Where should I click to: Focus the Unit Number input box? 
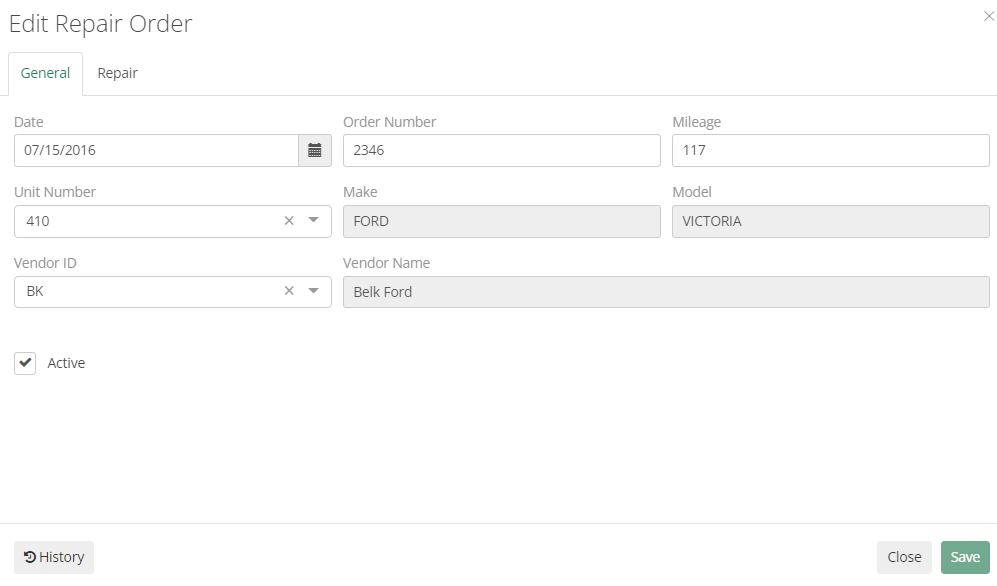pyautogui.click(x=140, y=221)
